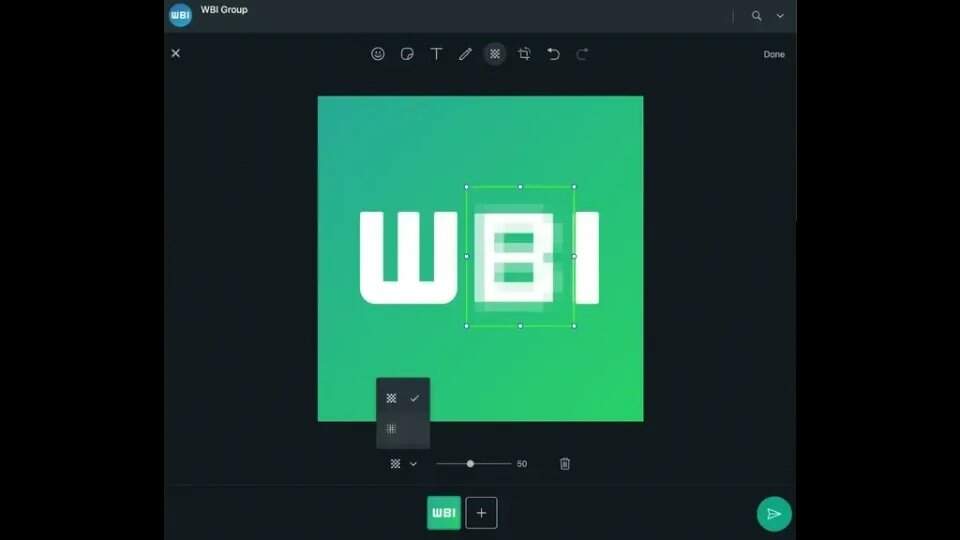Select the WBI image thumbnail
This screenshot has width=960, height=540.
point(444,513)
